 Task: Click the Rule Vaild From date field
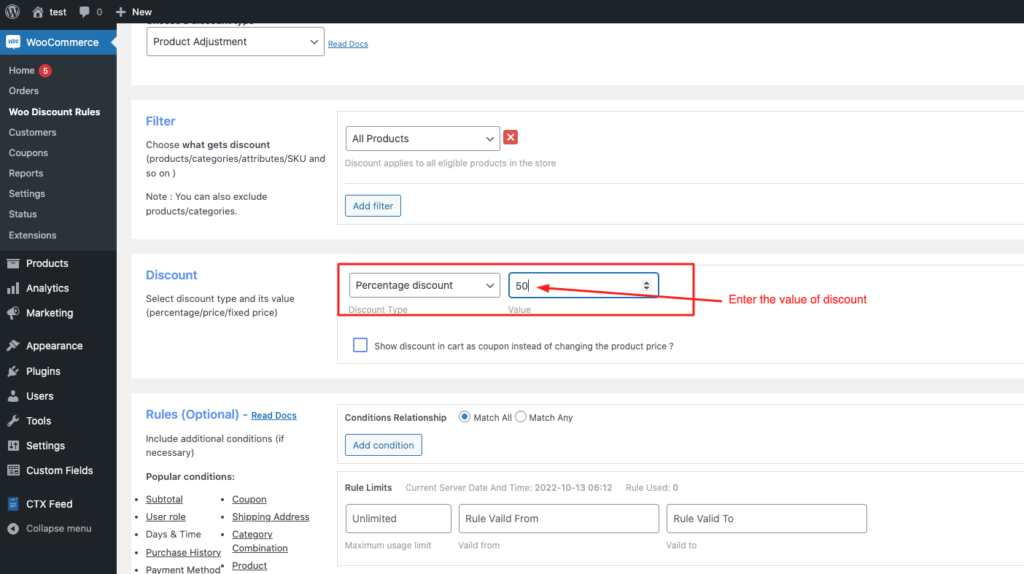pos(558,518)
